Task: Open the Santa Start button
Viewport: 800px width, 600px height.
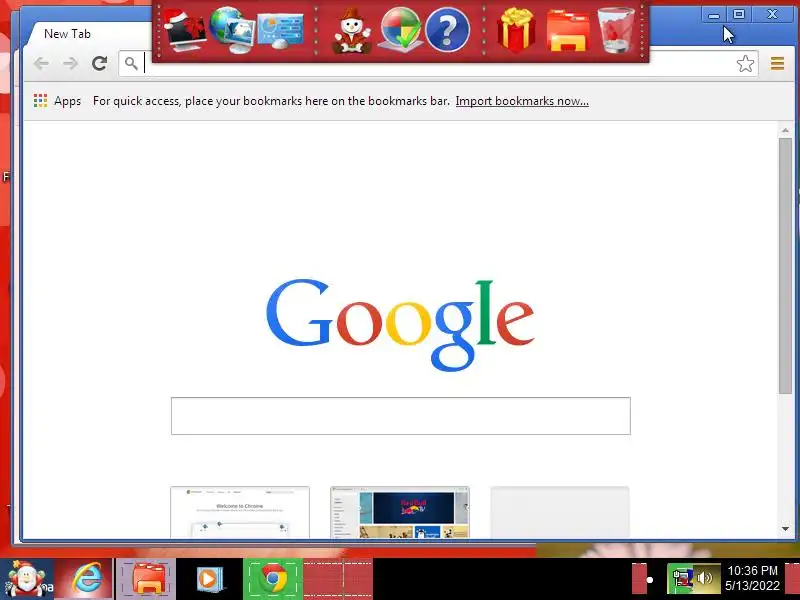Action: (x=26, y=579)
